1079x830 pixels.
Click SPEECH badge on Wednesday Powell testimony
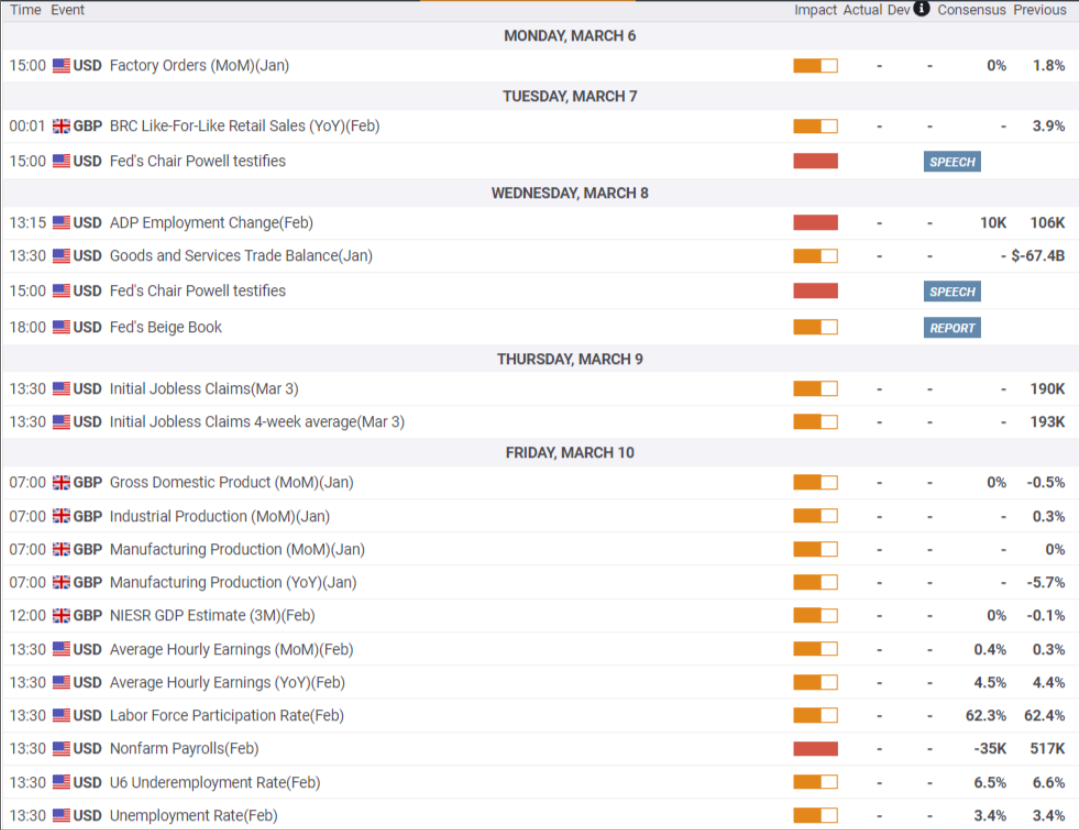click(952, 291)
